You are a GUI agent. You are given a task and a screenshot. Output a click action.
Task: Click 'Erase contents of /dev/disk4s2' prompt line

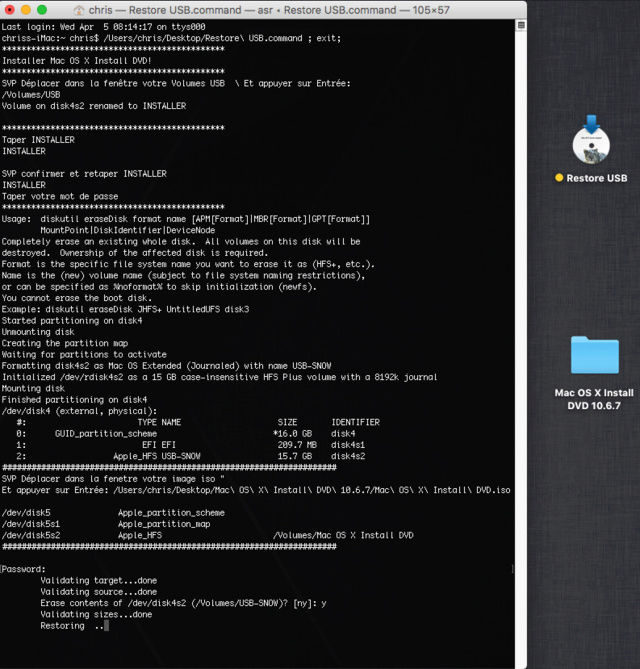183,603
